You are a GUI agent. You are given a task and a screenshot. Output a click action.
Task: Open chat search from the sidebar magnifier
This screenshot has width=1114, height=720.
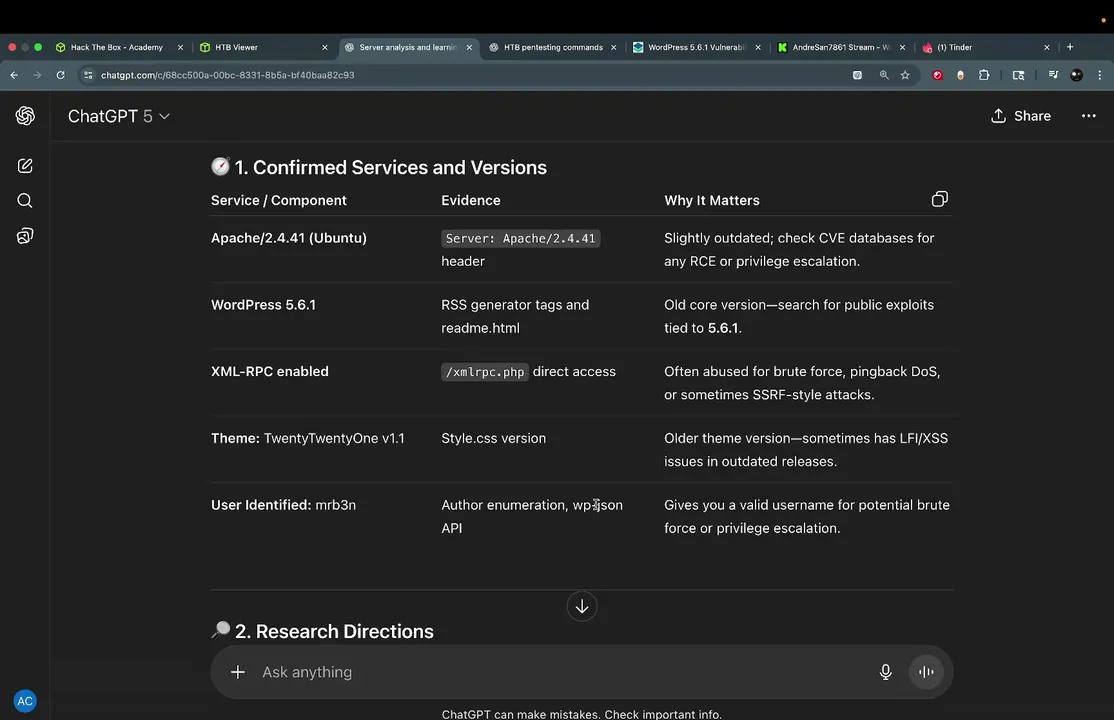(x=25, y=200)
